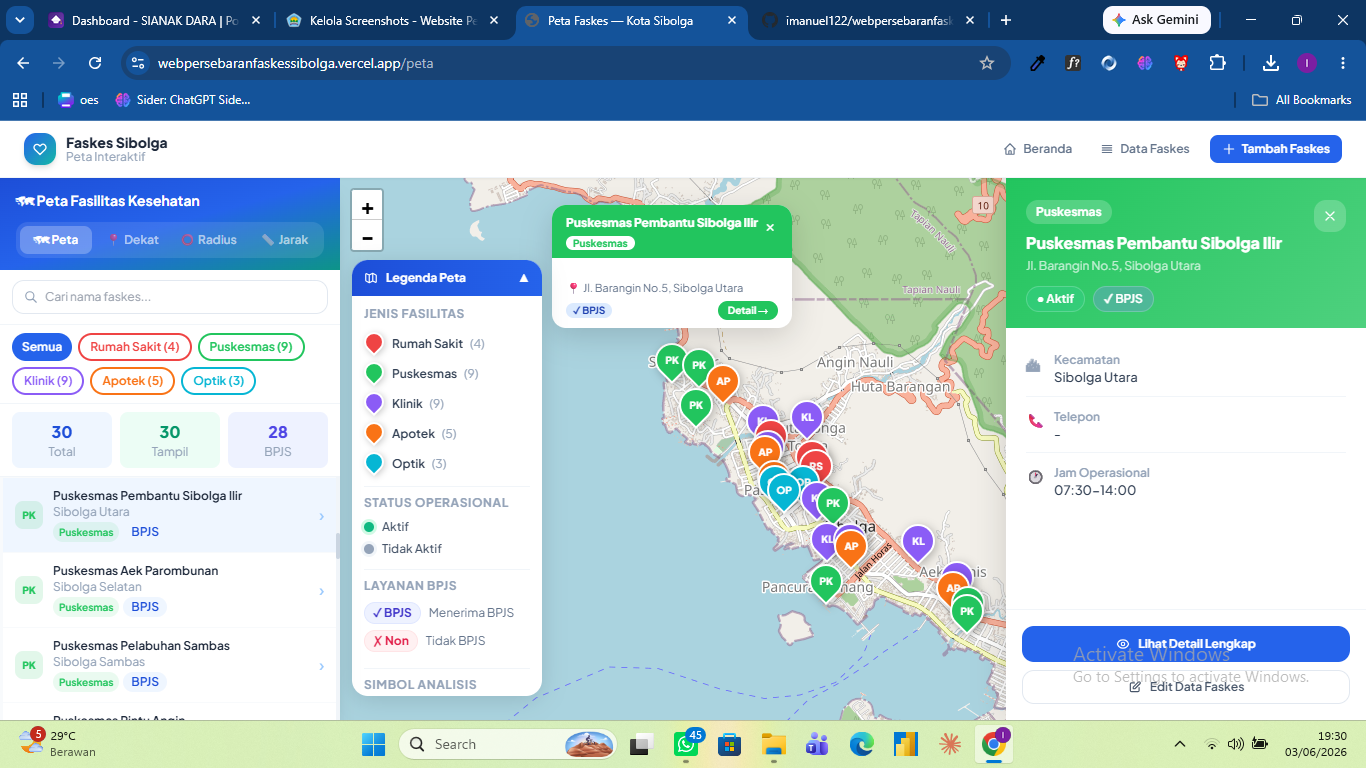
Task: Click Tambah Faskes button
Action: (1276, 149)
